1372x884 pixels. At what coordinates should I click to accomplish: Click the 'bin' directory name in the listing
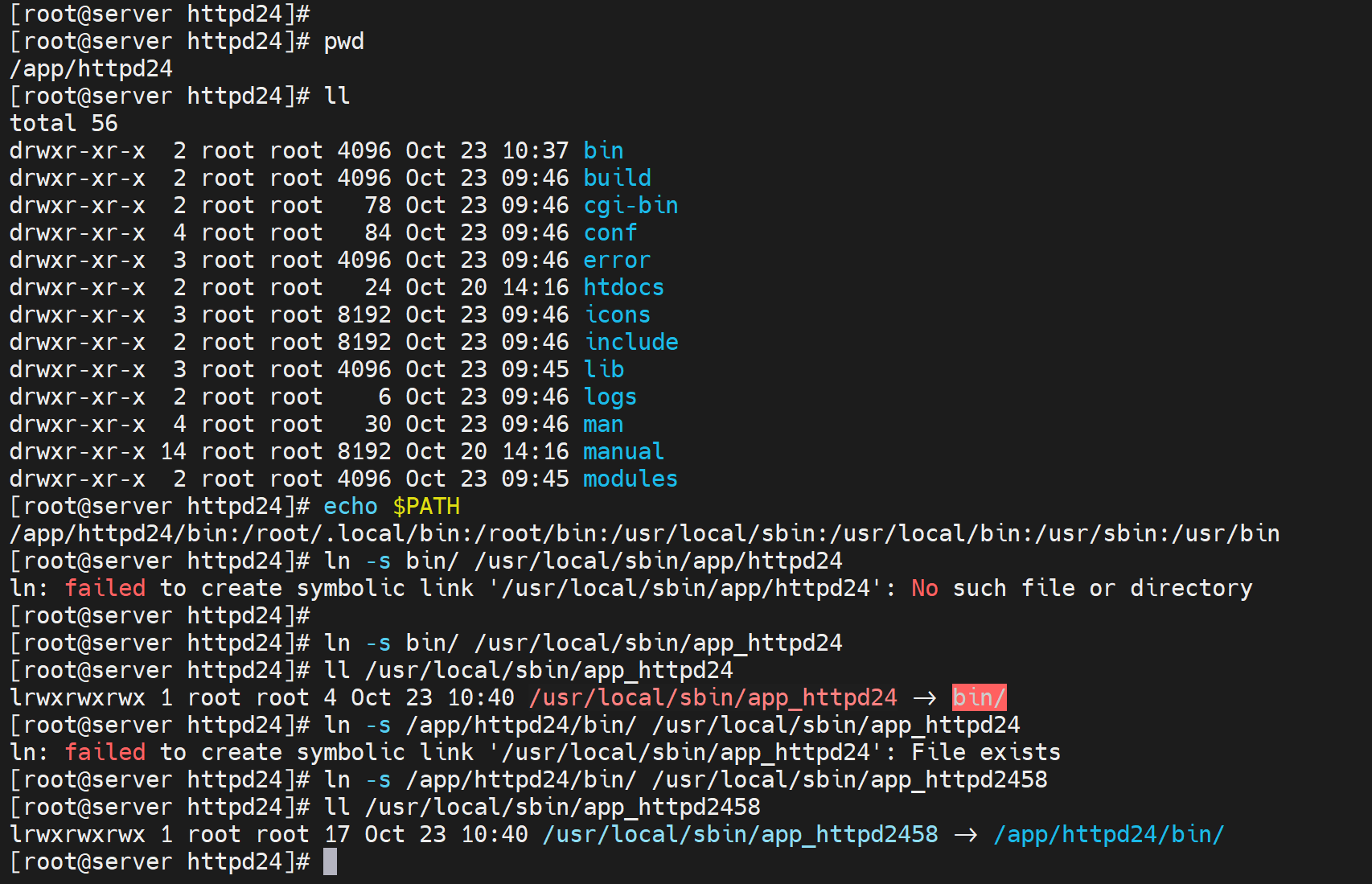click(603, 150)
